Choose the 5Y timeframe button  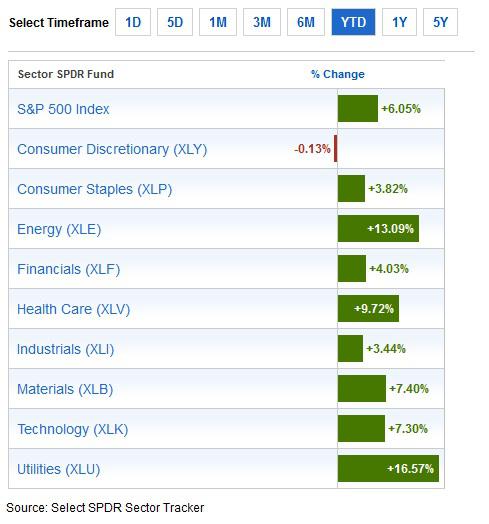[440, 22]
